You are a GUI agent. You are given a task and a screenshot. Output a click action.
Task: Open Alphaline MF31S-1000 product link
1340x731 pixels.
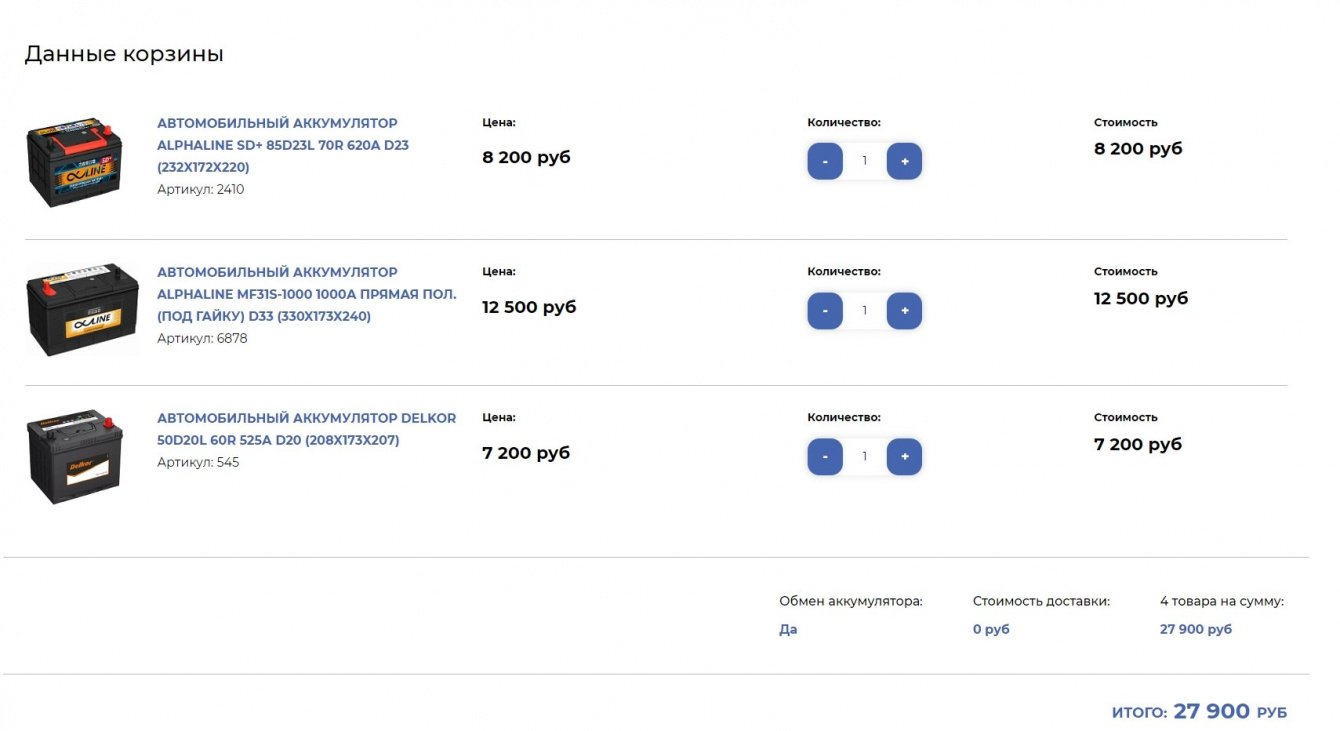[x=306, y=294]
